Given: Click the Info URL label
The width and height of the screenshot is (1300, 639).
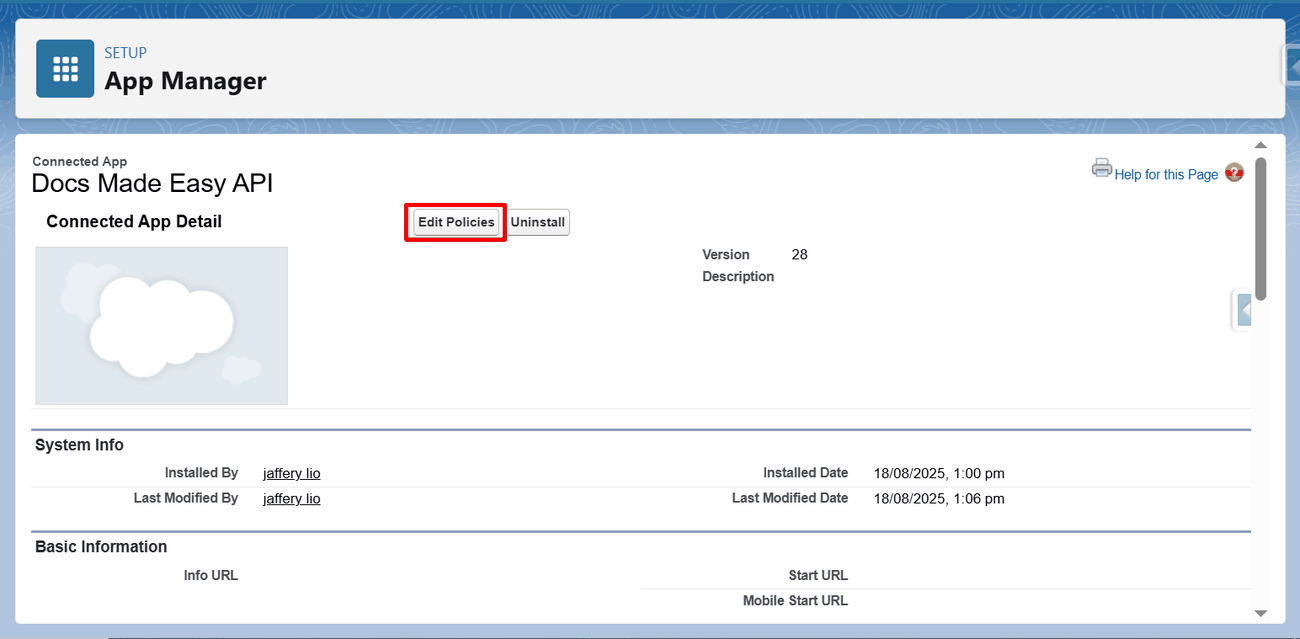Looking at the screenshot, I should (x=211, y=575).
